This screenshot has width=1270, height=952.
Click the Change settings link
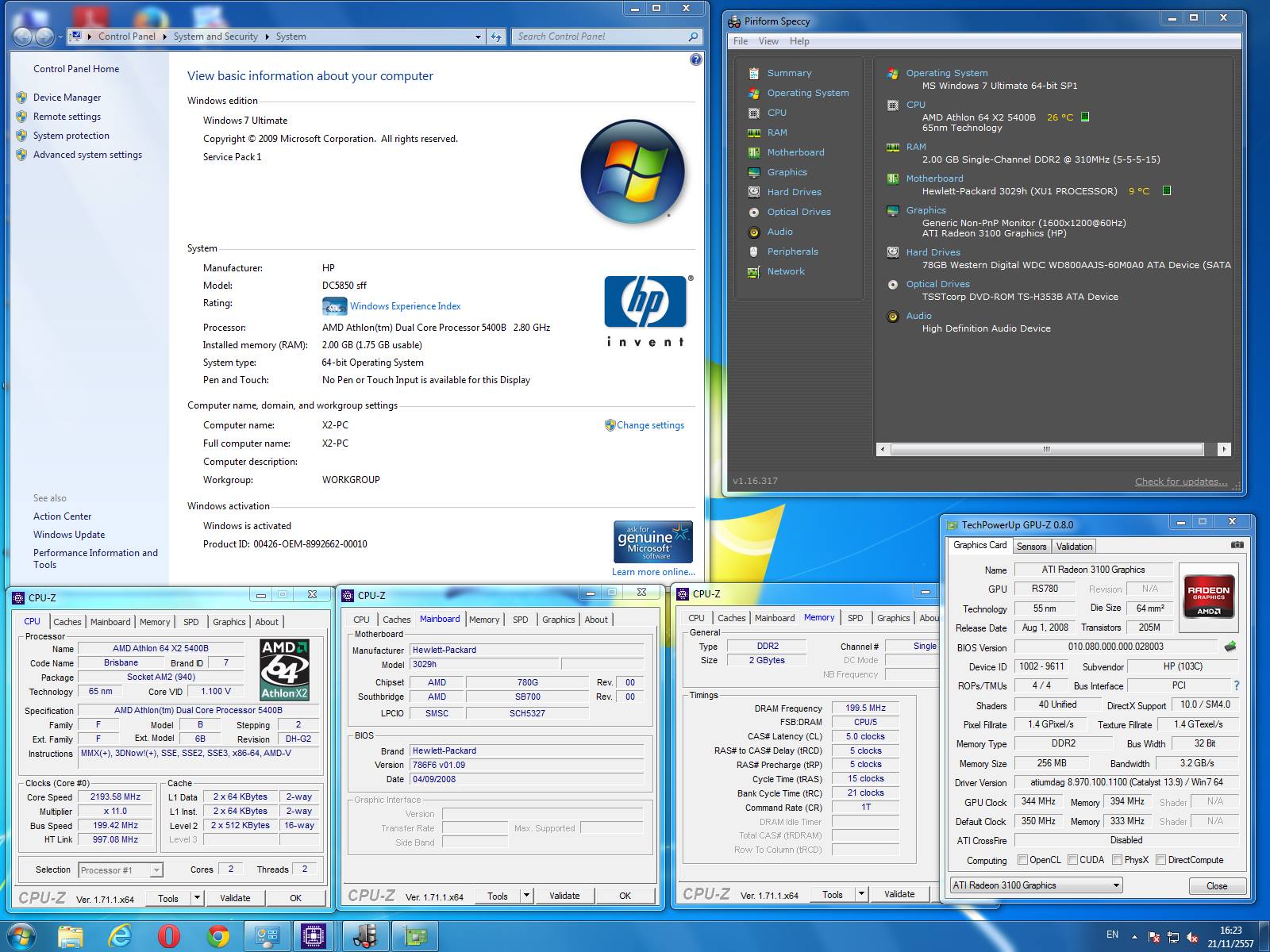[x=650, y=425]
